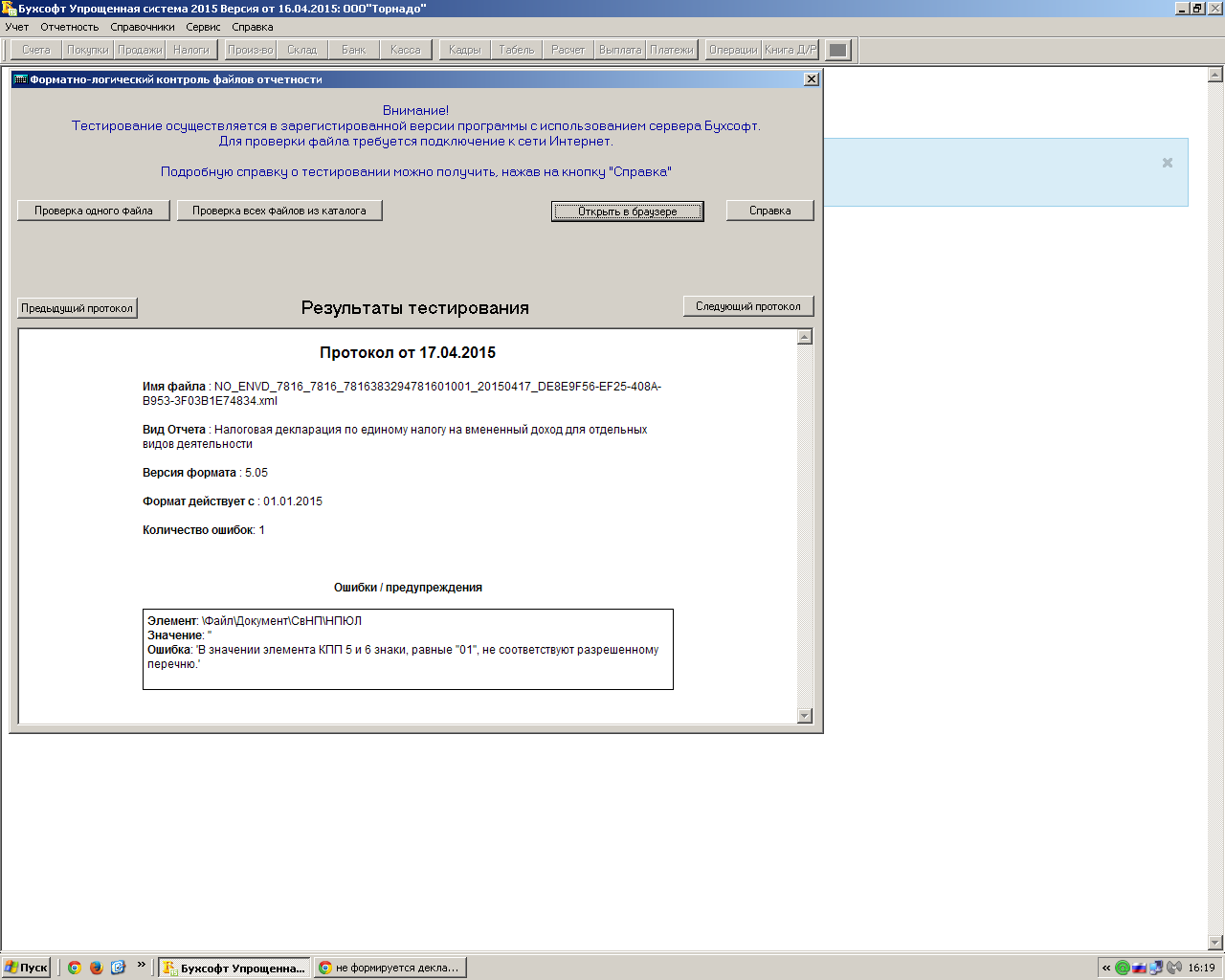The image size is (1225, 980).
Task: Open network connection icon in system tray
Action: (x=1156, y=968)
